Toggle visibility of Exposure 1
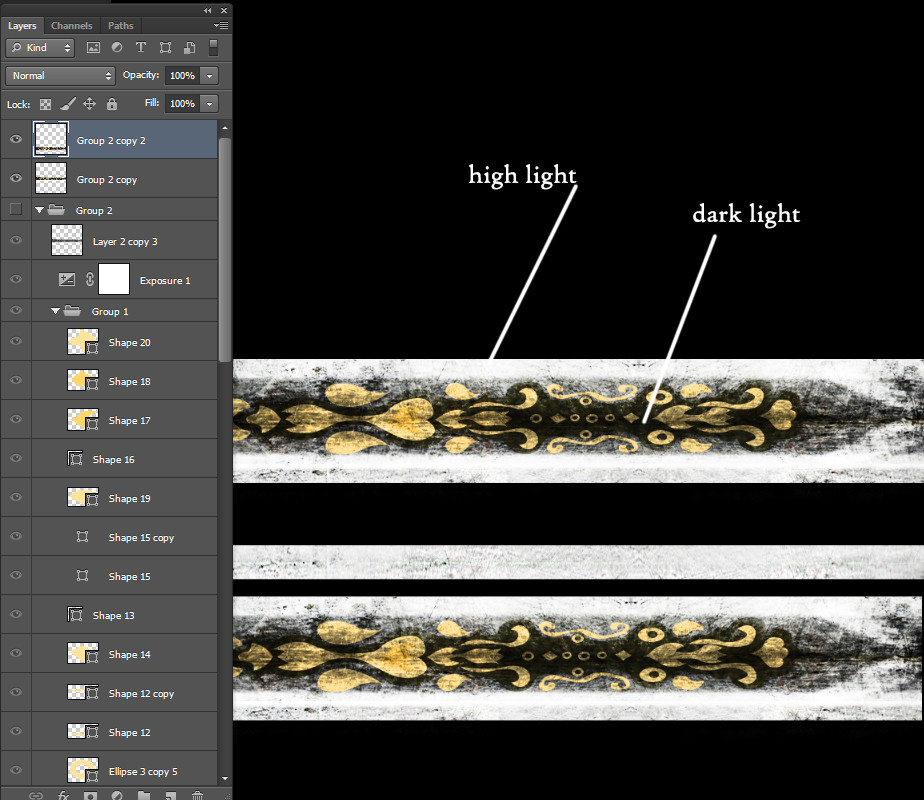Viewport: 924px width, 800px height. (16, 279)
